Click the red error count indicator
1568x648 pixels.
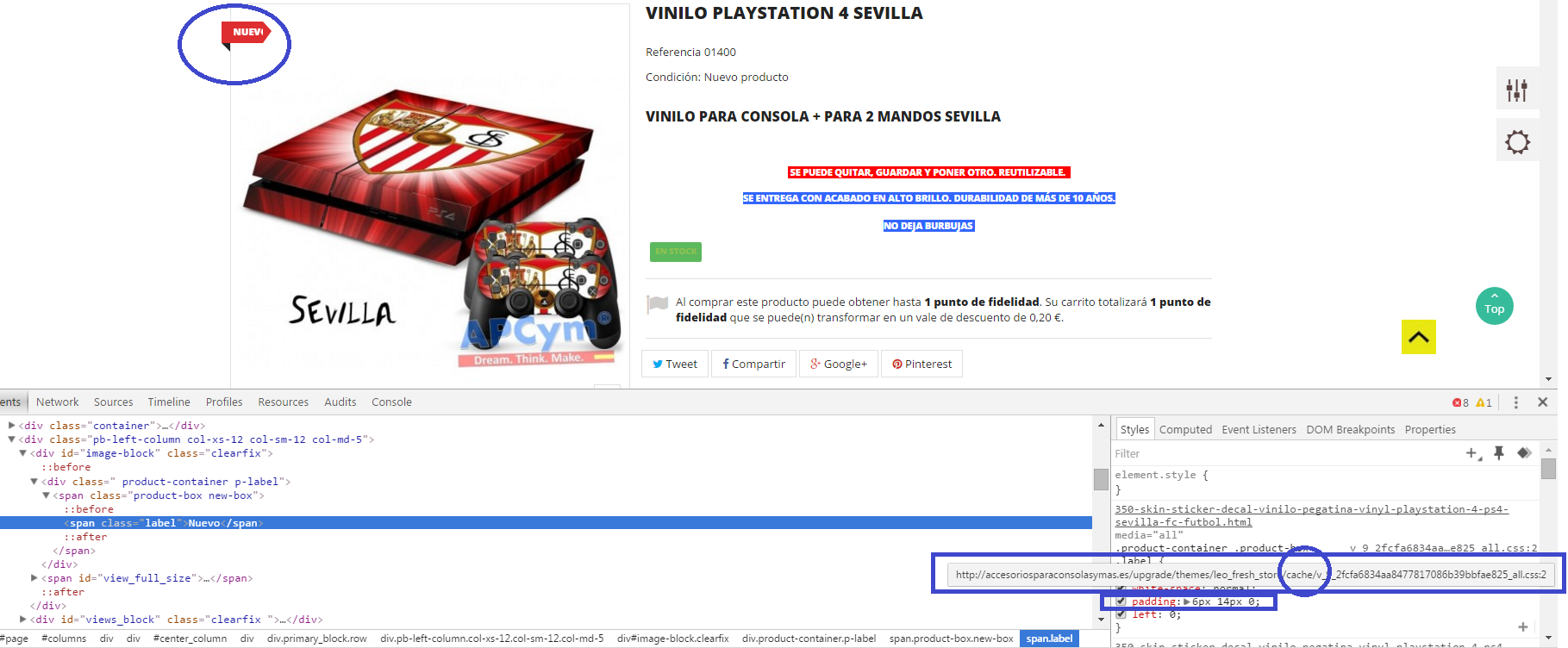(x=1460, y=402)
